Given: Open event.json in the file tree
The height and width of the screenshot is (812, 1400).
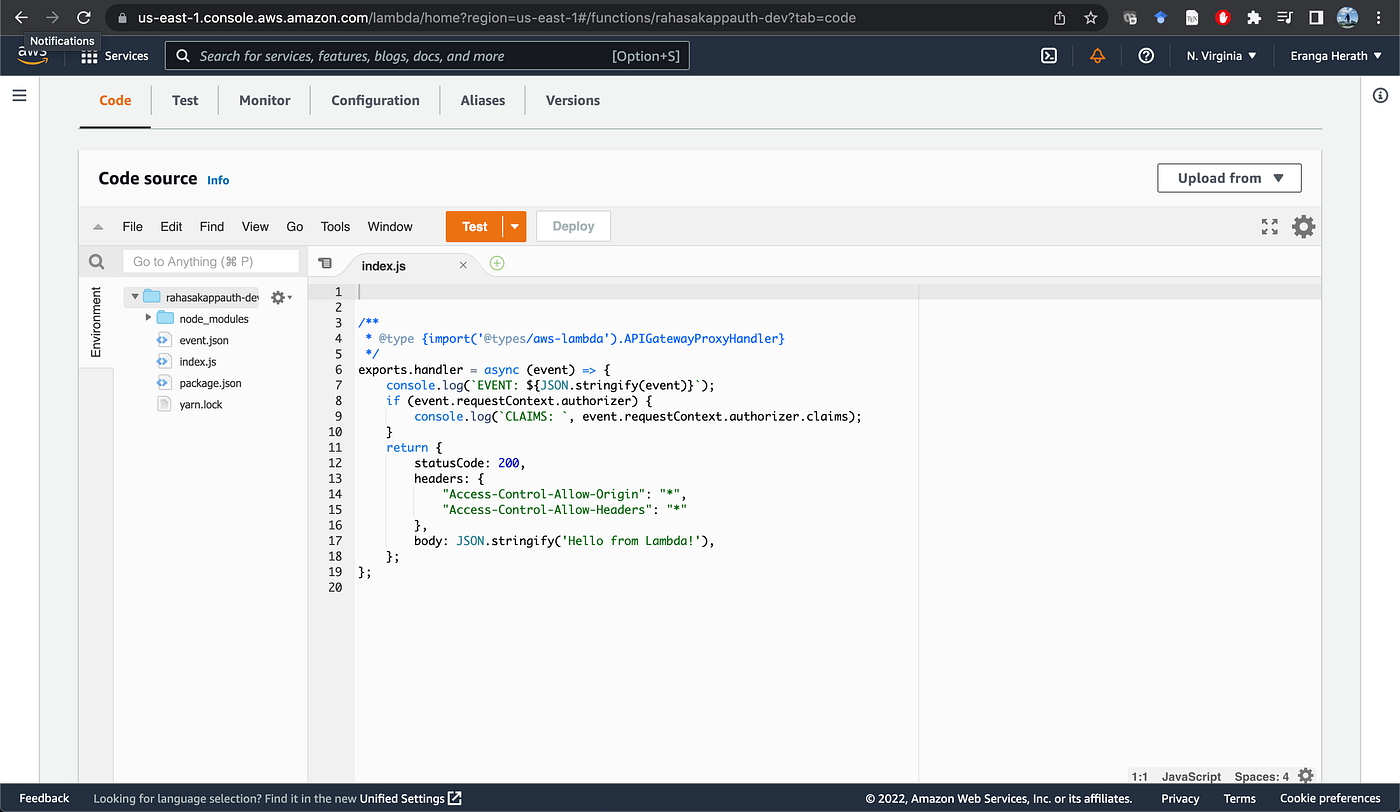Looking at the screenshot, I should point(204,340).
